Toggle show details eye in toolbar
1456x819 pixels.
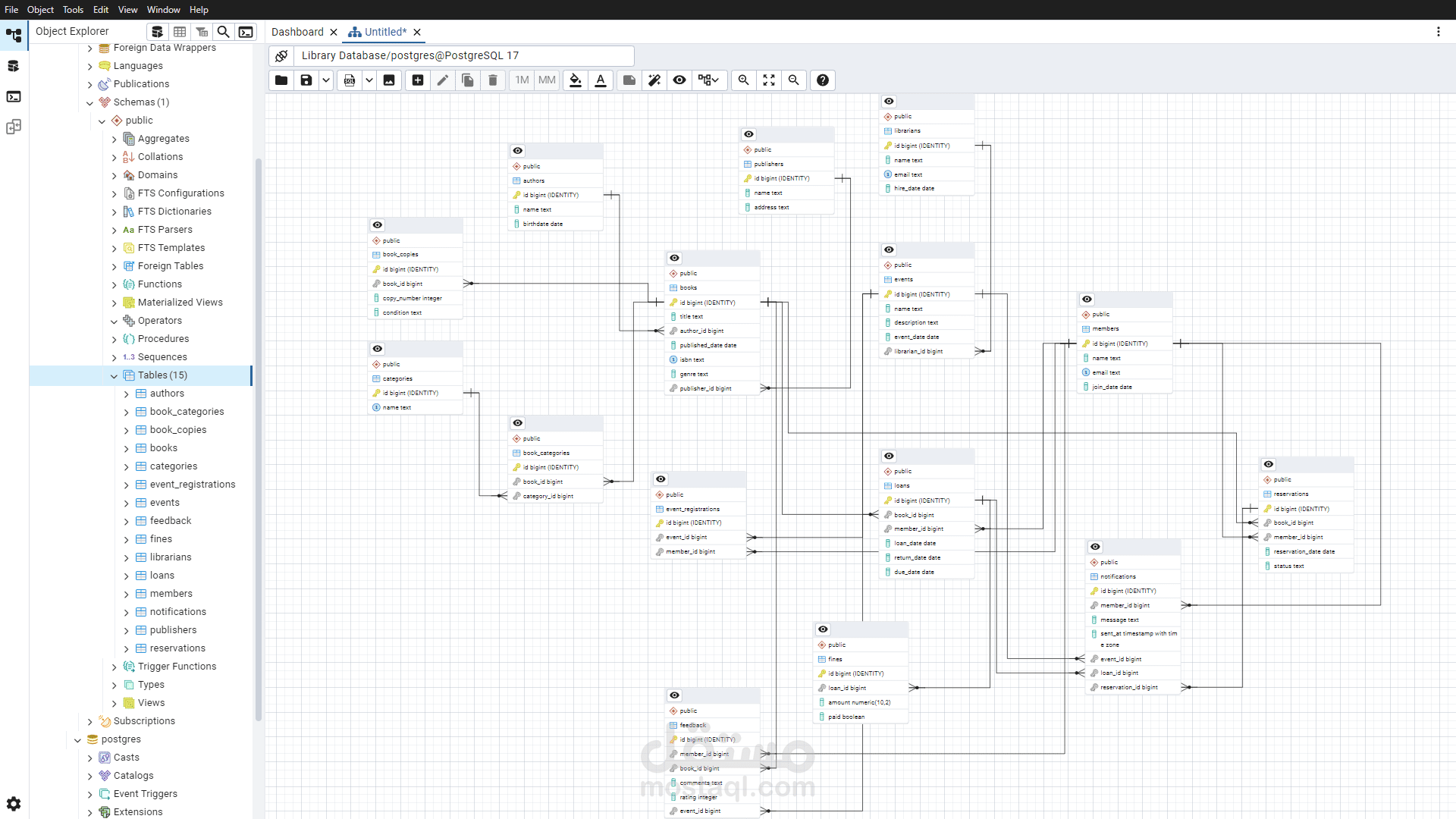pos(679,80)
